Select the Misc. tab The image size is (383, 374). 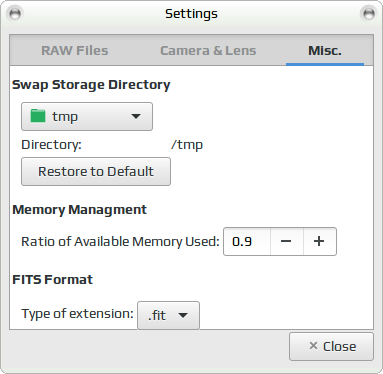(325, 51)
